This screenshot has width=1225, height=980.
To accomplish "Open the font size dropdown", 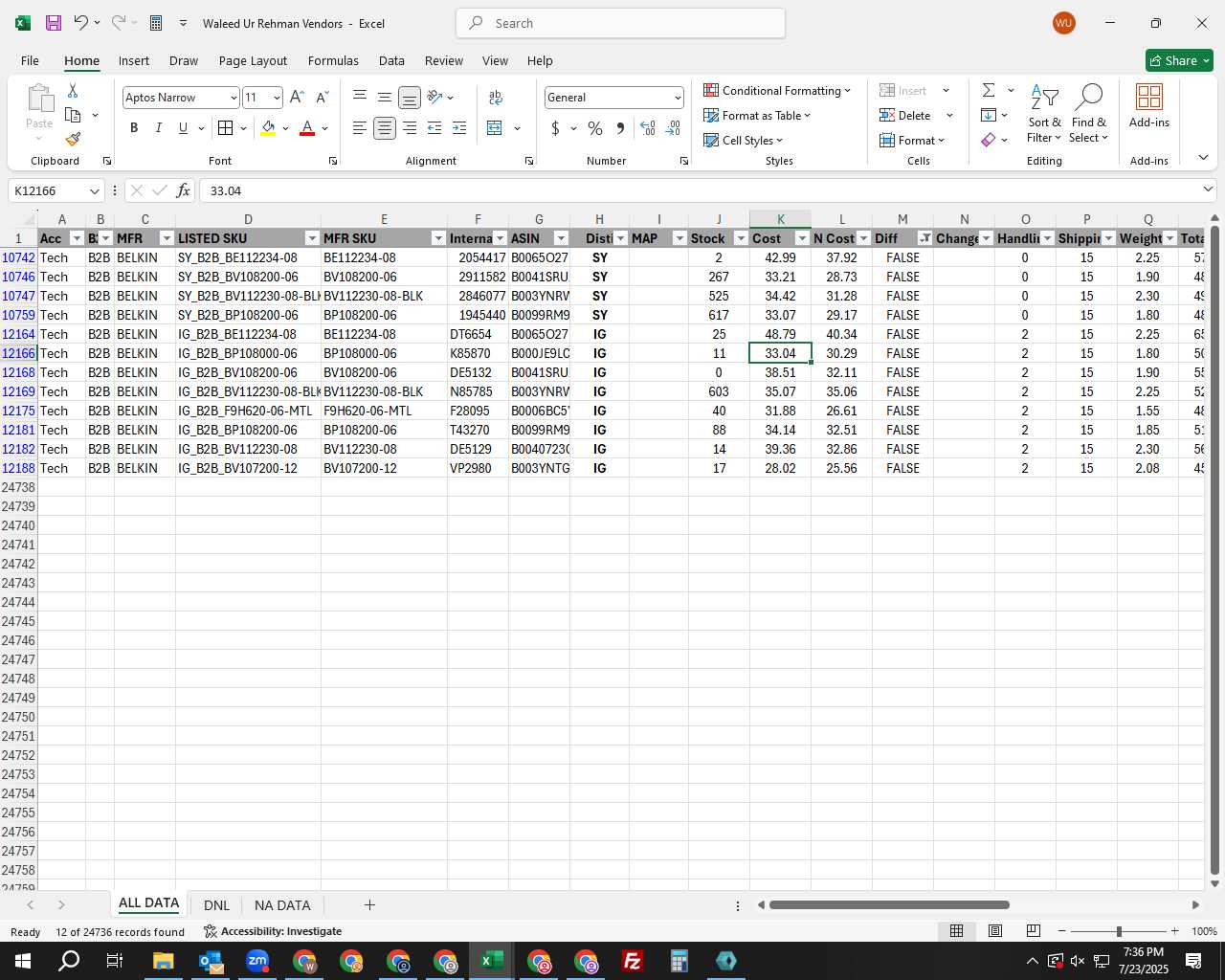I will point(277,98).
